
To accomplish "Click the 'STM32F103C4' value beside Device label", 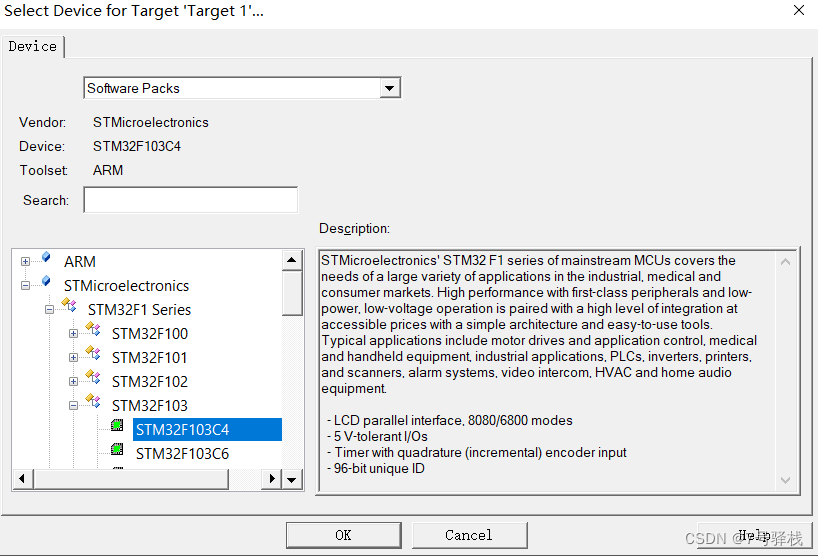I will pyautogui.click(x=137, y=146).
